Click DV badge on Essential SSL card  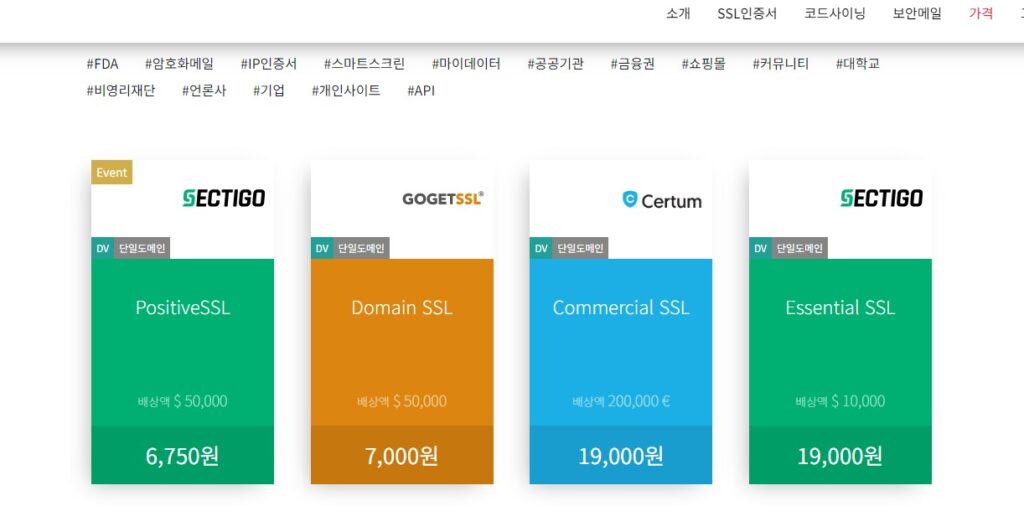[760, 248]
